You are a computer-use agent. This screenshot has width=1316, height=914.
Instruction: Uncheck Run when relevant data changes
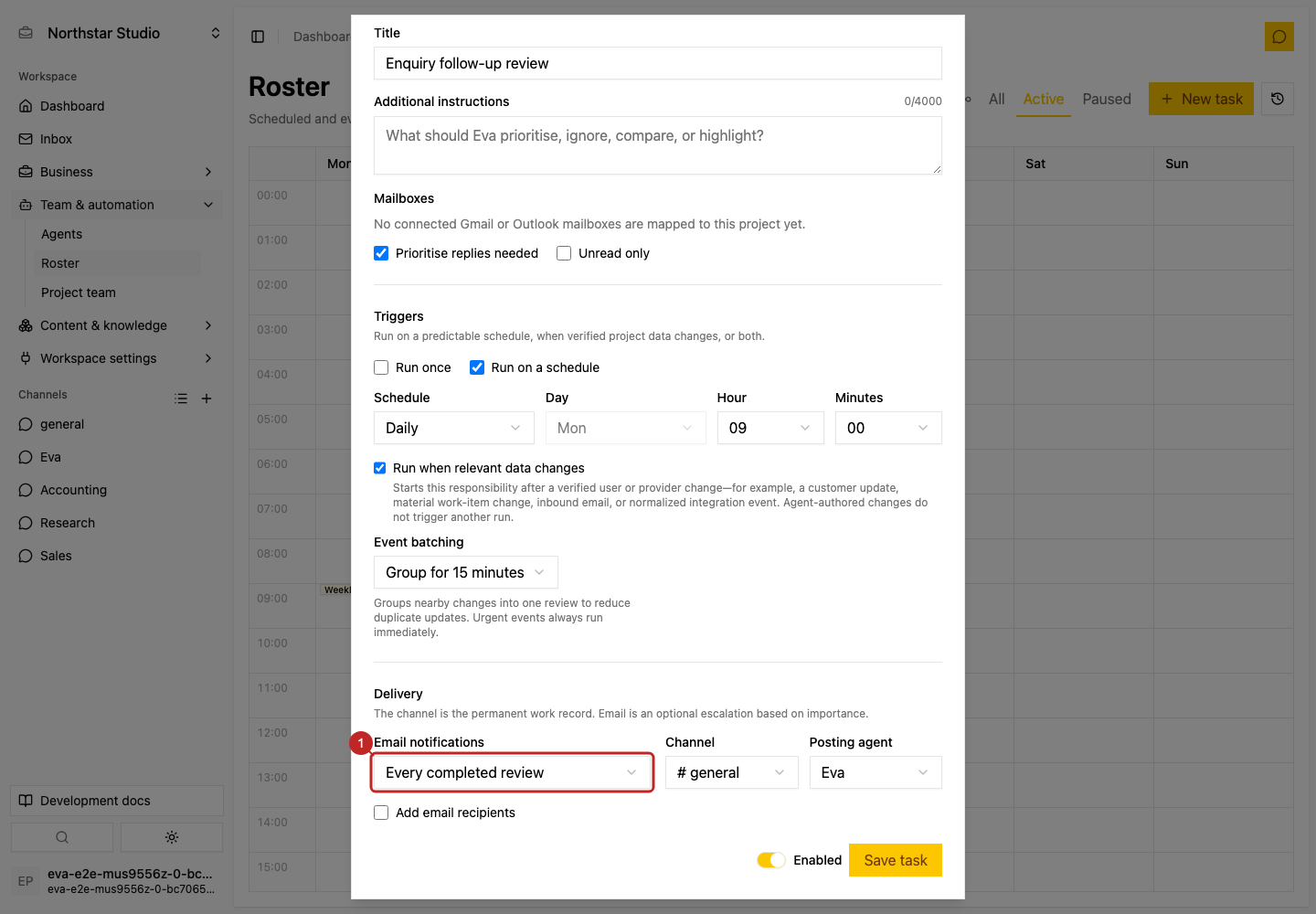click(380, 468)
